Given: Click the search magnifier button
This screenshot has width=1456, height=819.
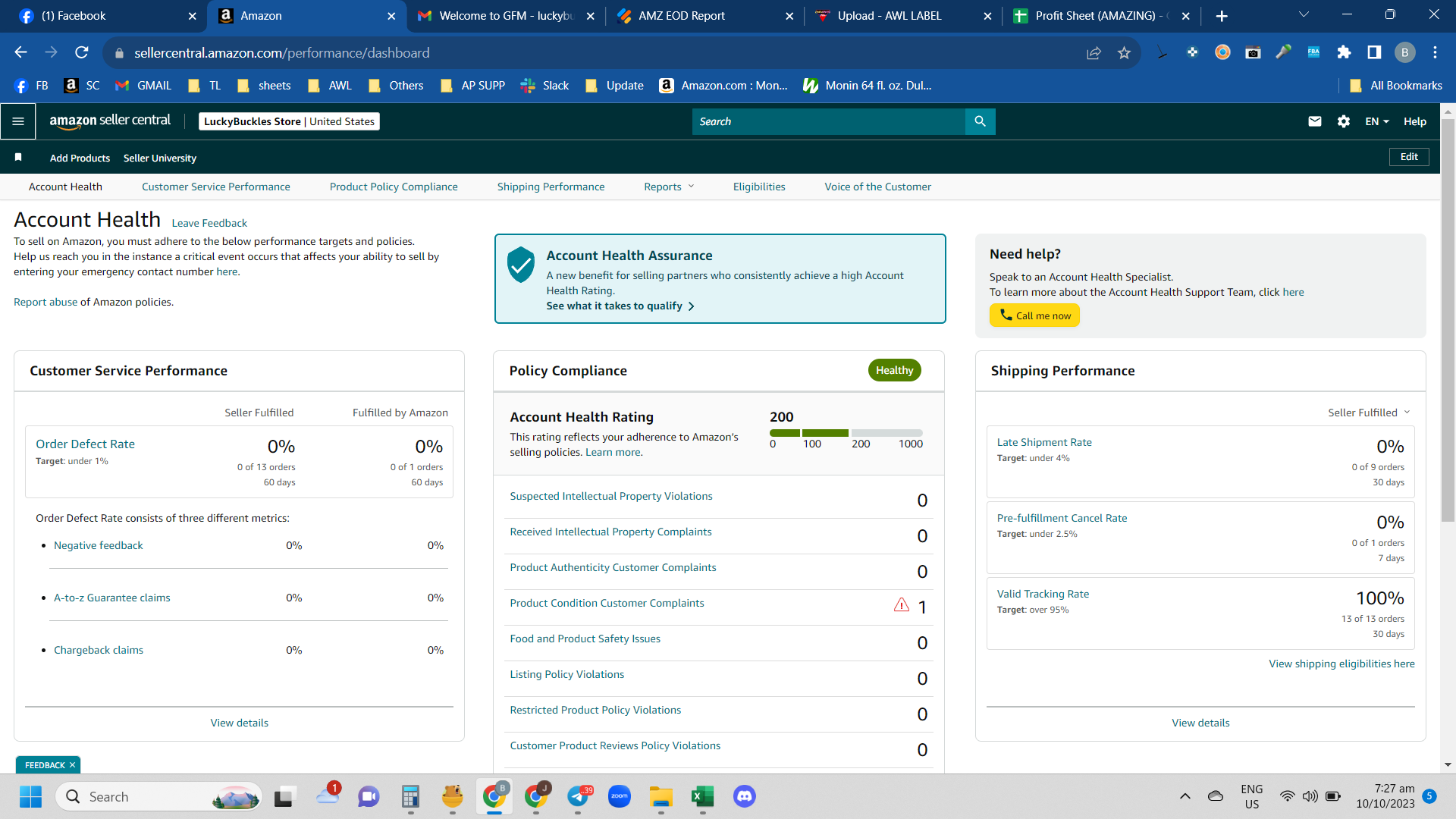Looking at the screenshot, I should coord(980,121).
